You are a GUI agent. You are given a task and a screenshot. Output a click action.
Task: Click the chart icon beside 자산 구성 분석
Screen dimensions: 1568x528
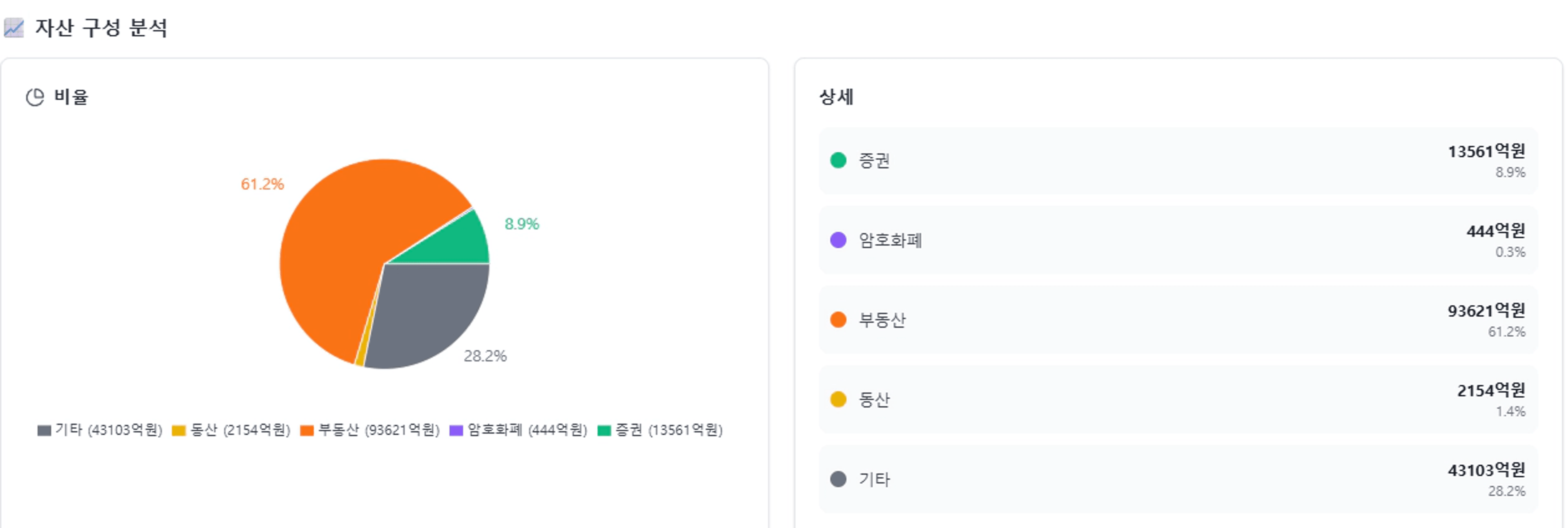point(13,28)
